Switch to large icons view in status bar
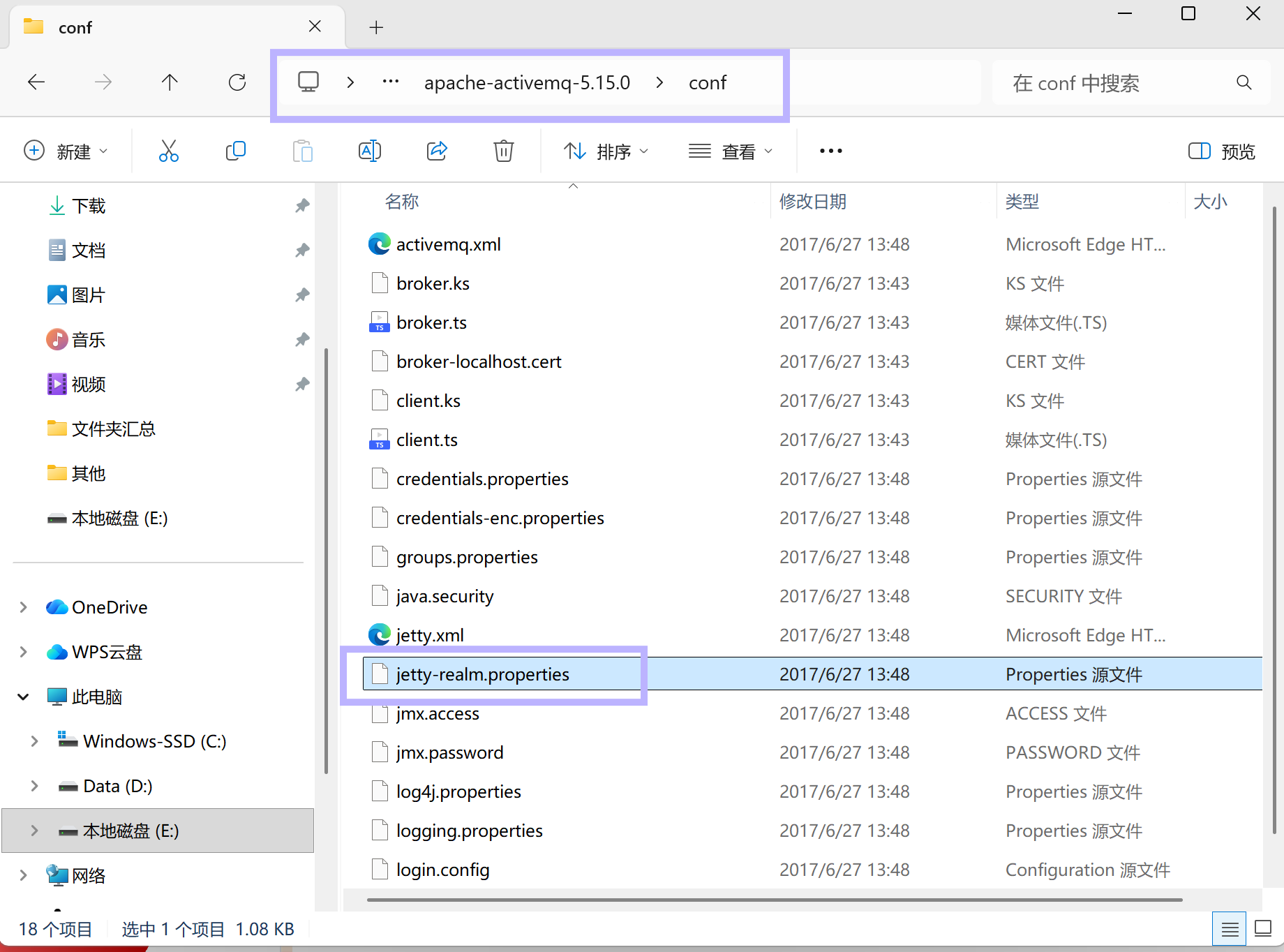 pyautogui.click(x=1263, y=929)
